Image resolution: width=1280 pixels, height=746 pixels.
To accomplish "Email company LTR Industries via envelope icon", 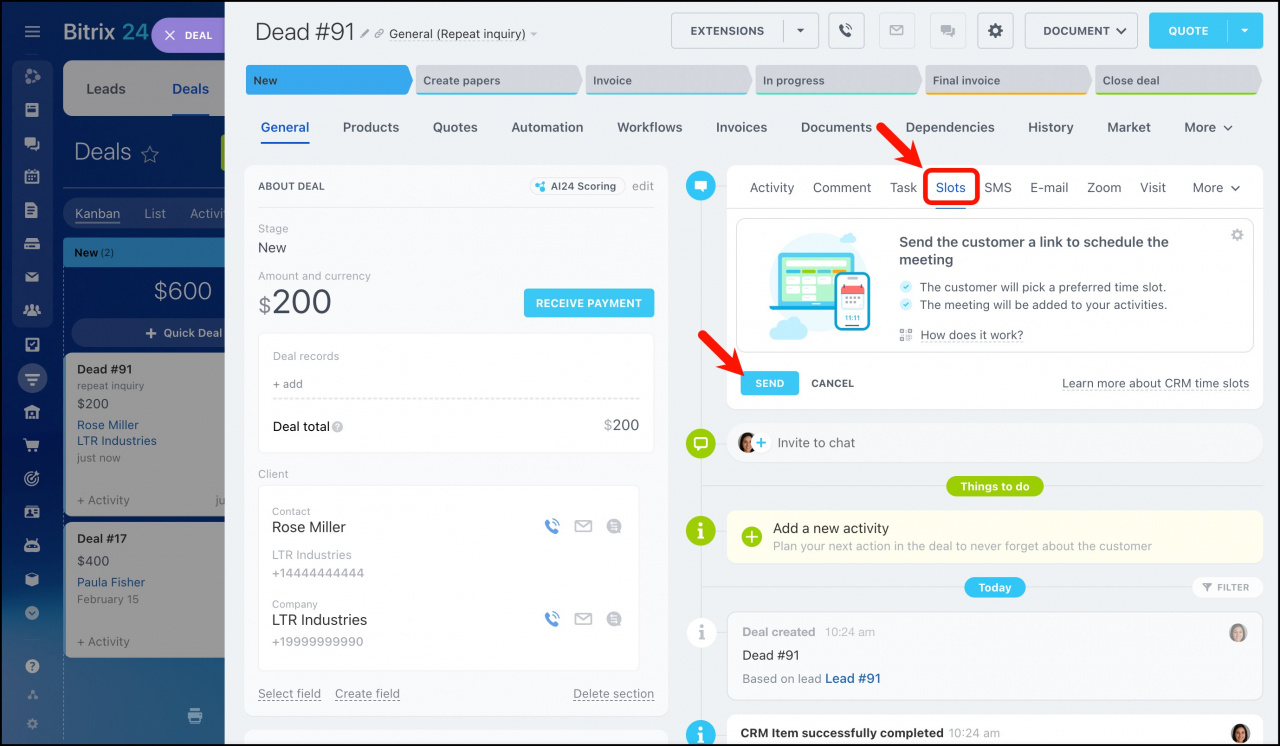I will click(583, 619).
